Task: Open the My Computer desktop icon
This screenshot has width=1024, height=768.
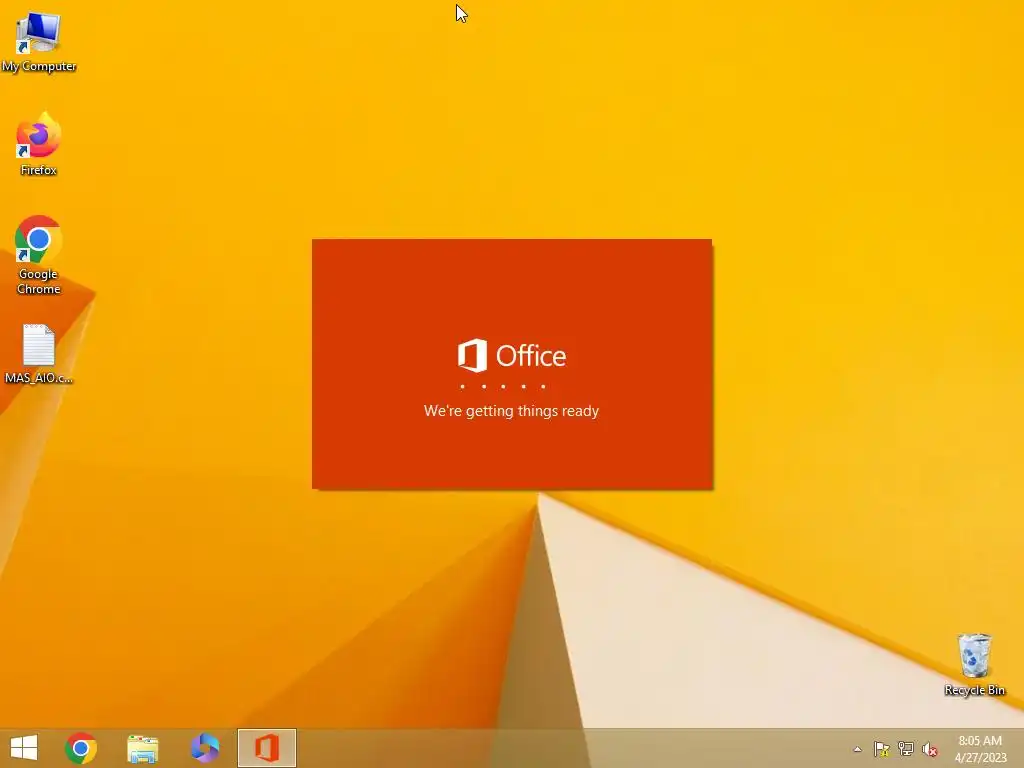Action: pos(39,40)
